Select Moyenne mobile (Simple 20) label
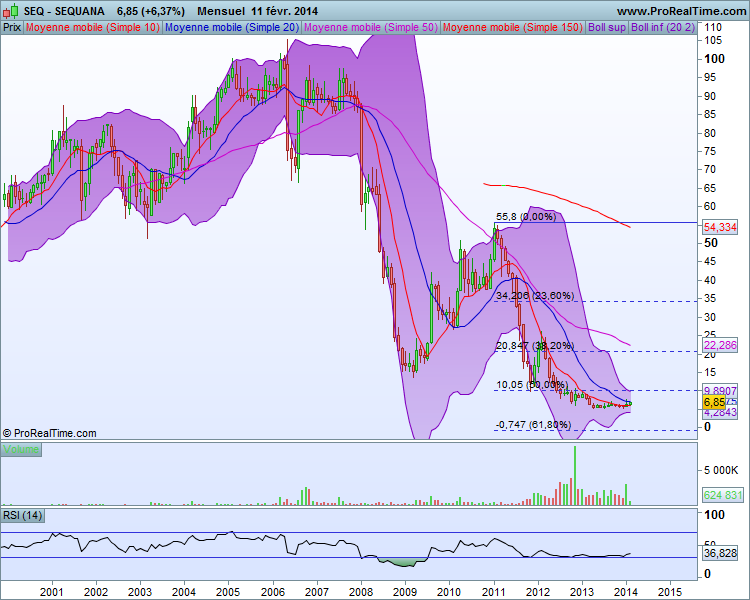 point(232,27)
